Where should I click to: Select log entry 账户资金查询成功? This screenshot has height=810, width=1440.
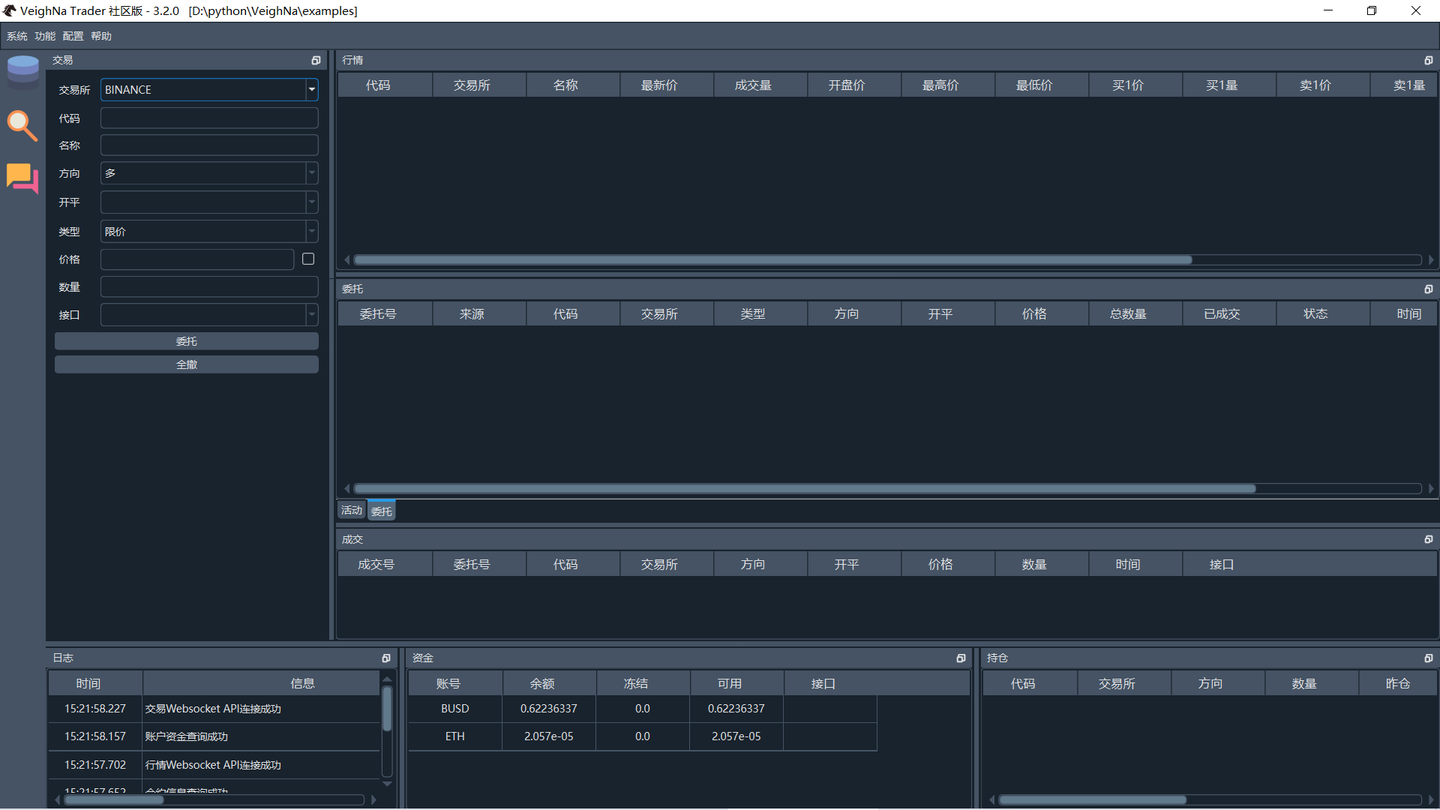(187, 737)
